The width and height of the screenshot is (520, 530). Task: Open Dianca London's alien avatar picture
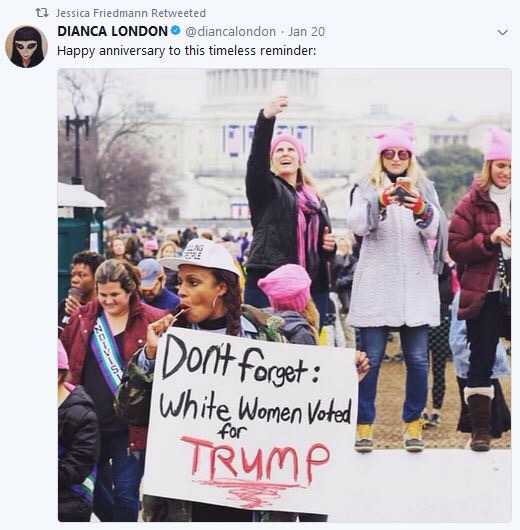[26, 47]
